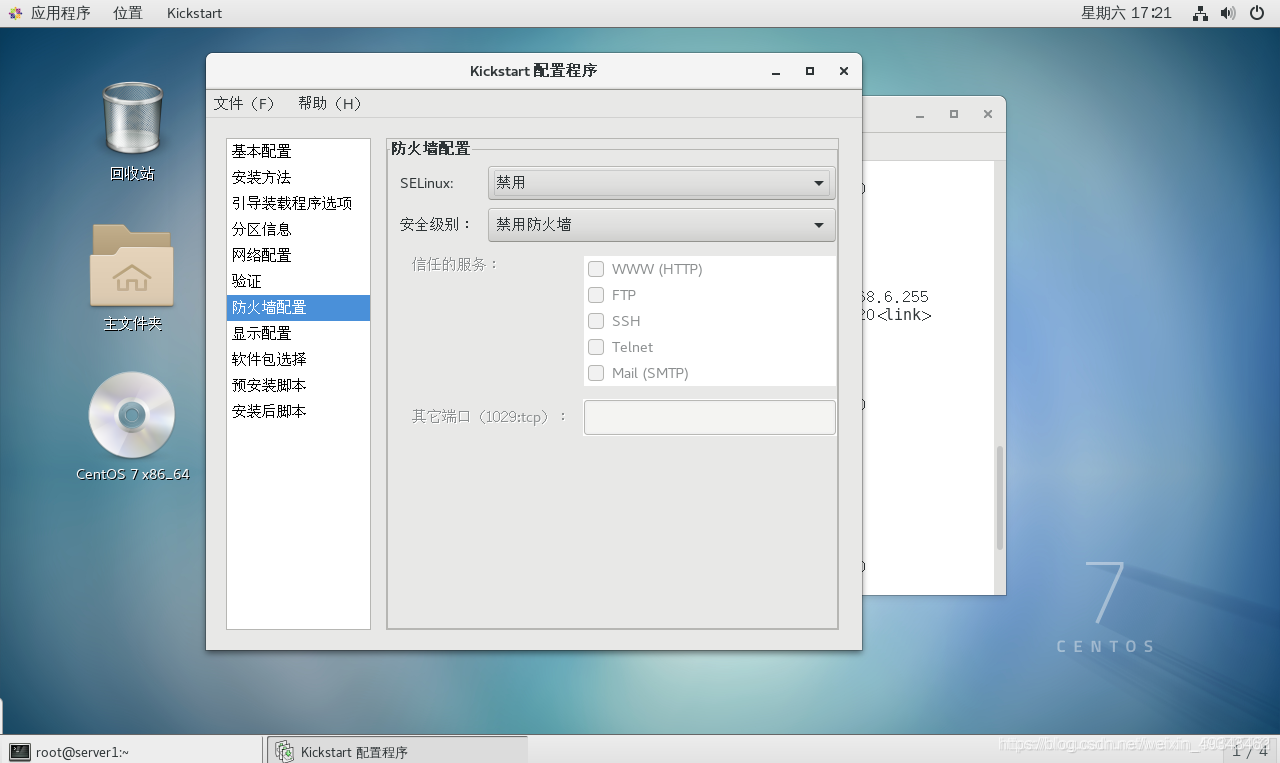Open the 回收站 trash desktop icon
1280x763 pixels.
tap(132, 130)
